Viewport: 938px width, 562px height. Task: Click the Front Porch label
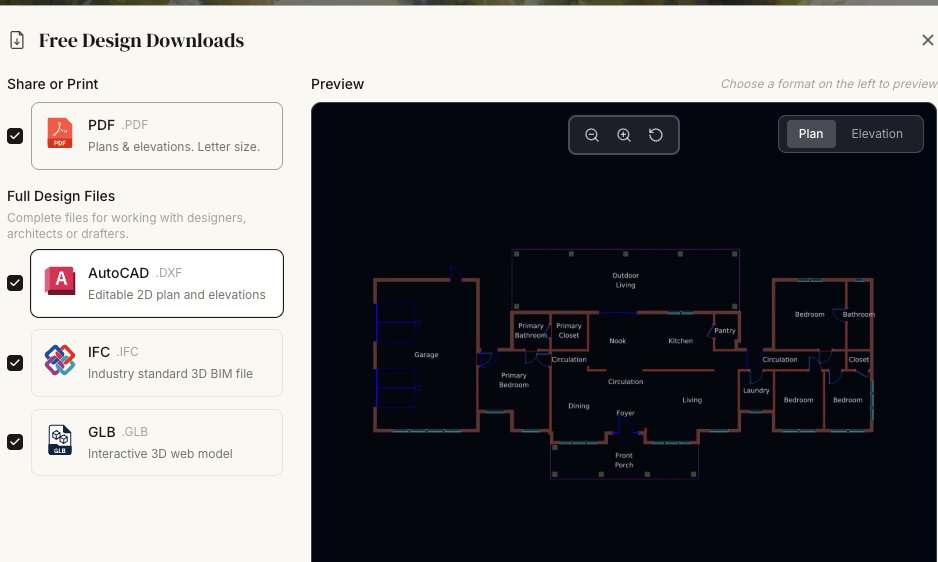pyautogui.click(x=623, y=460)
